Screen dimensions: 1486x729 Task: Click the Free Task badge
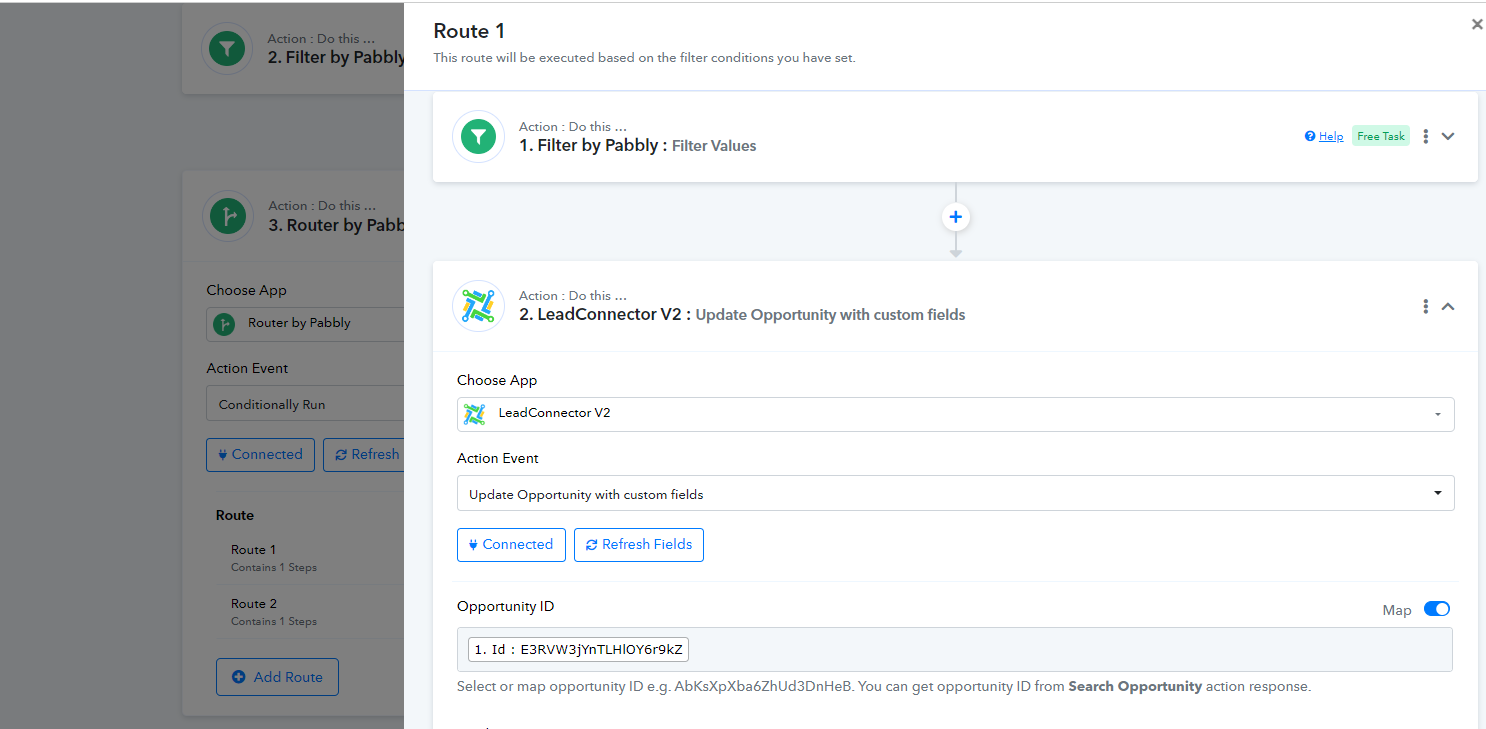(x=1381, y=136)
